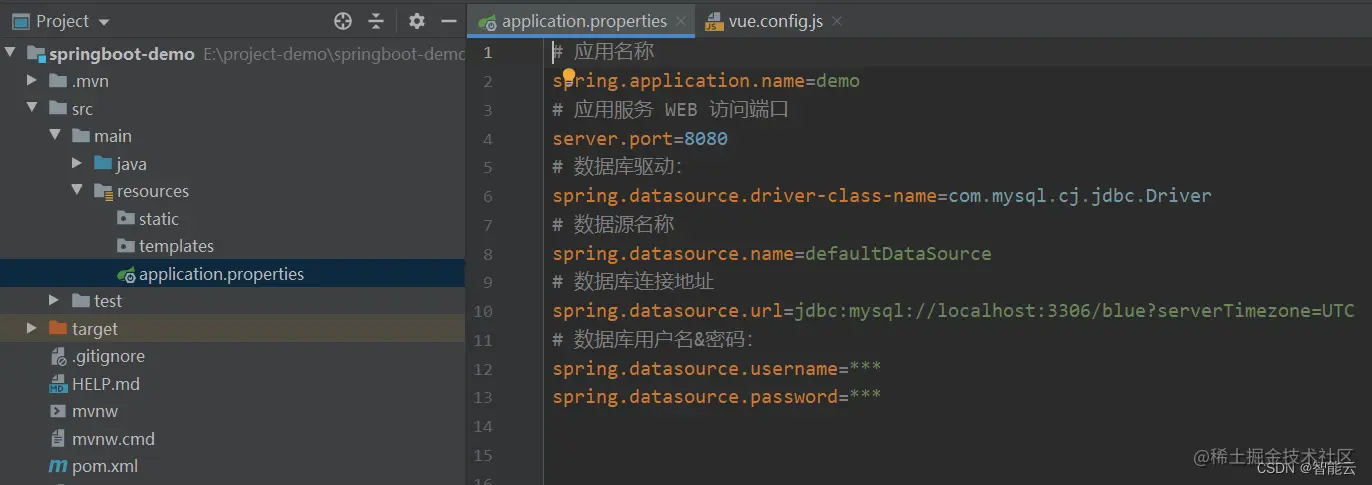Select the mvnw file
The height and width of the screenshot is (485, 1372).
(x=95, y=411)
